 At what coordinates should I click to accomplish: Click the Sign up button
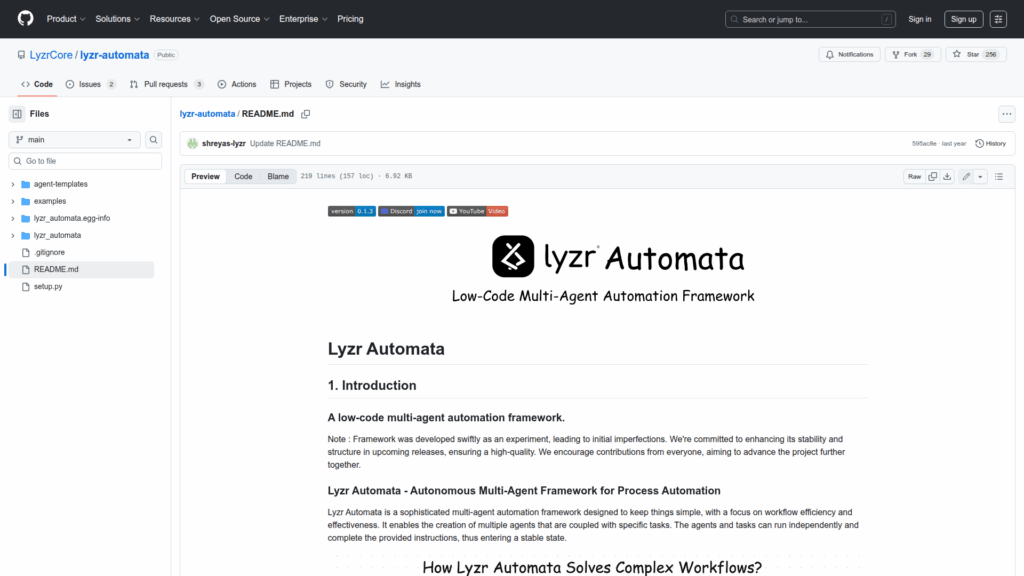tap(963, 19)
